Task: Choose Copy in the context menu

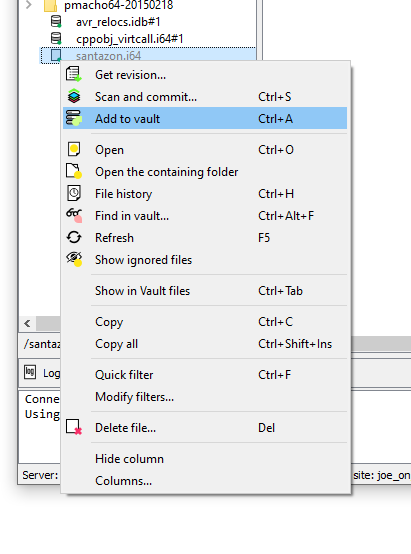Action: (205, 322)
